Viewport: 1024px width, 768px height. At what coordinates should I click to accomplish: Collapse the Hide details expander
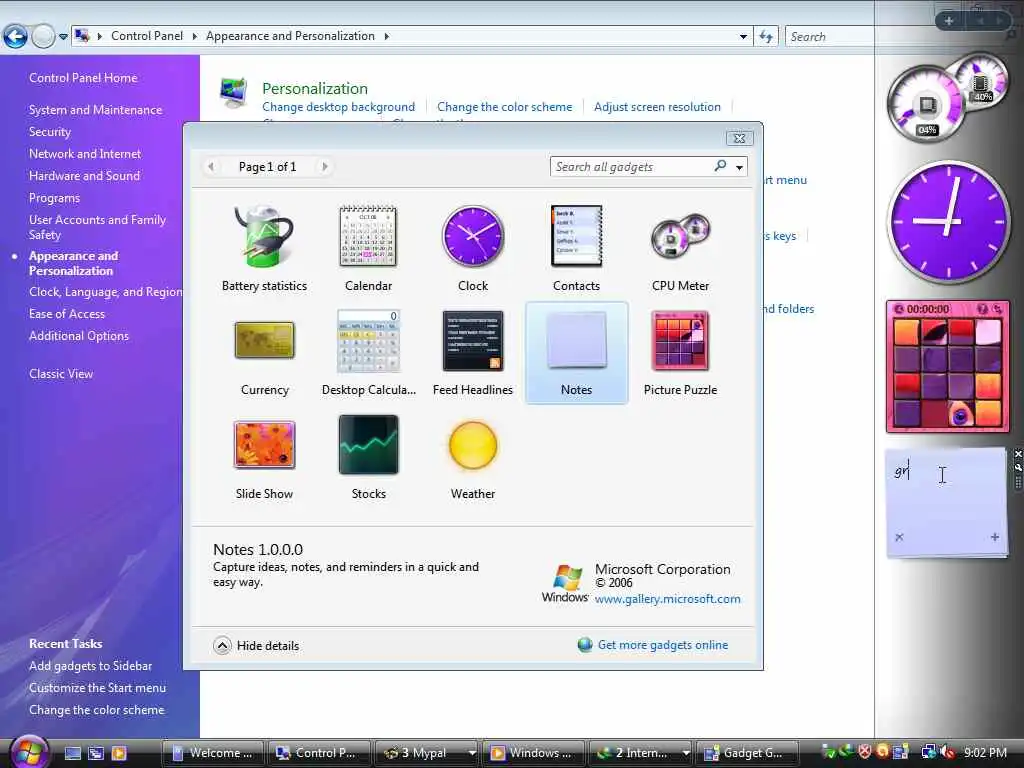(x=256, y=645)
